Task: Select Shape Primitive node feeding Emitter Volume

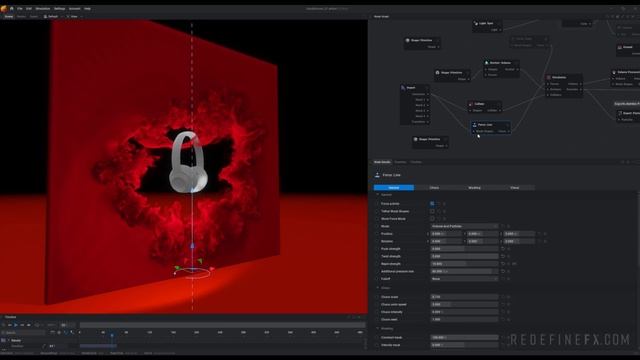Action: coord(453,76)
